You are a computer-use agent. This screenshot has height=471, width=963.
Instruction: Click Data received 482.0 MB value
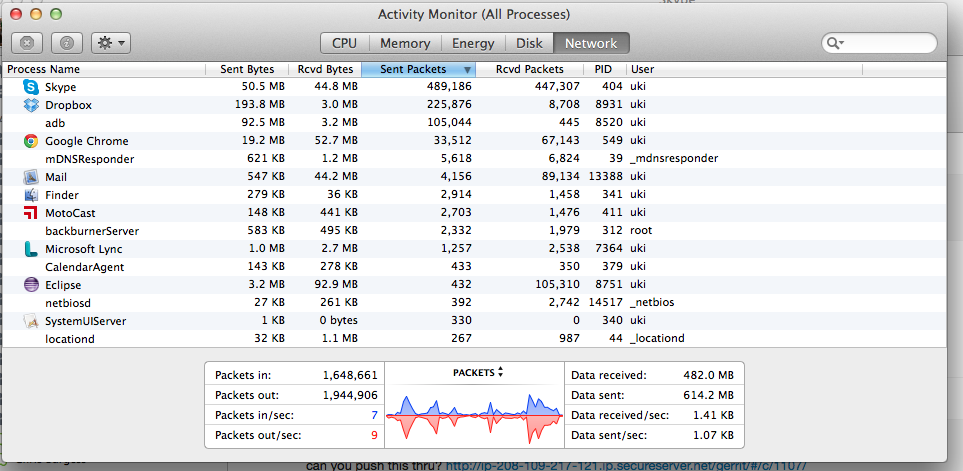point(708,375)
